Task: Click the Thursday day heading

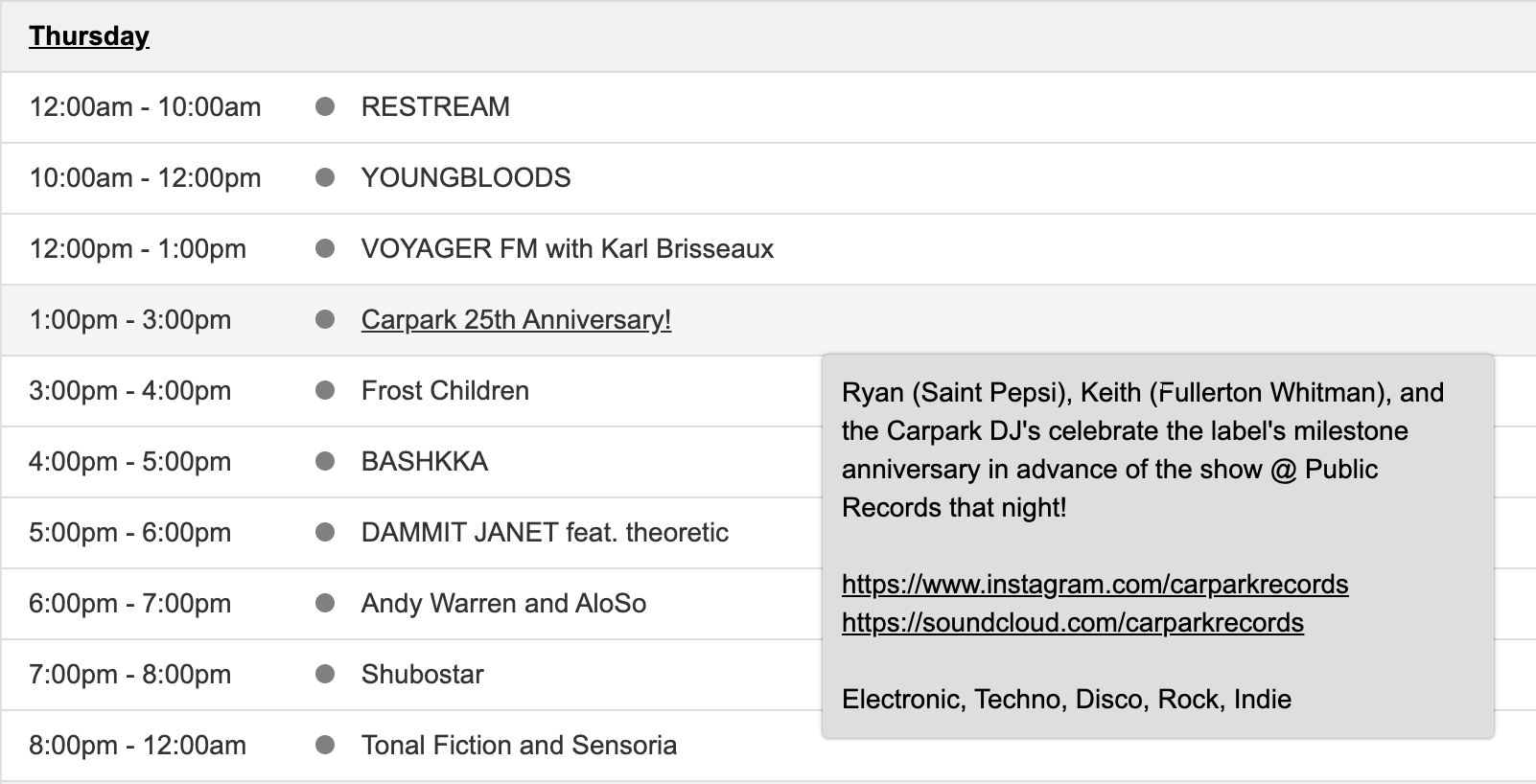Action: (89, 35)
